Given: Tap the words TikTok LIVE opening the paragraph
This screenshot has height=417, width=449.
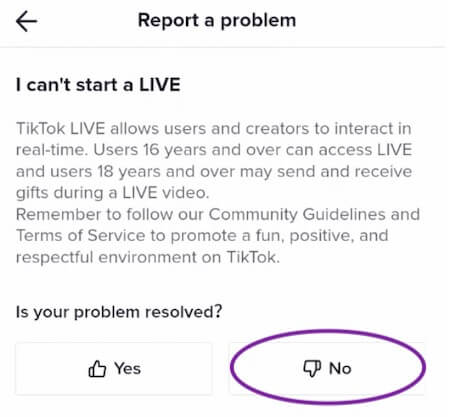Looking at the screenshot, I should (60, 129).
